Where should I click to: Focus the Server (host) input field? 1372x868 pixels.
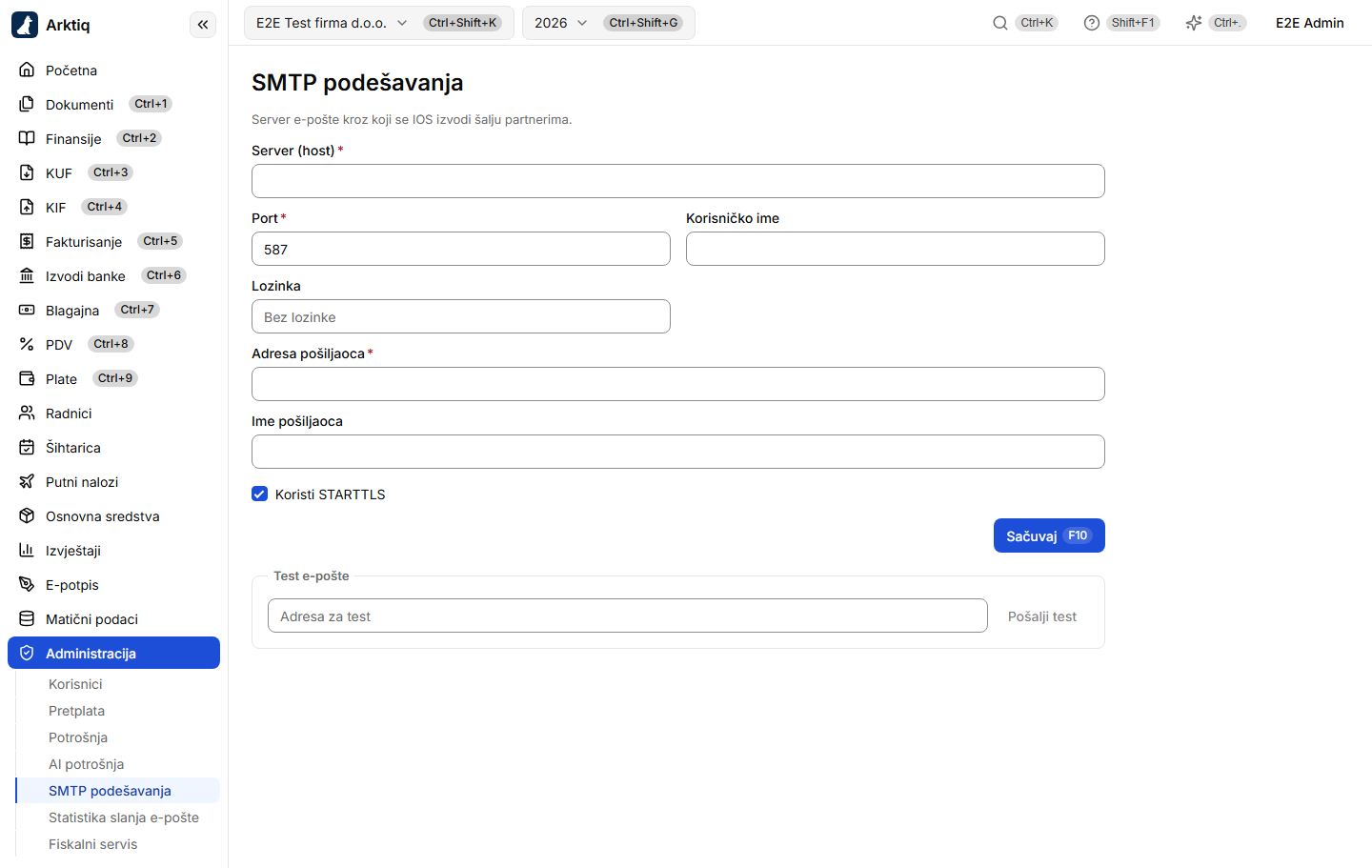pyautogui.click(x=678, y=181)
